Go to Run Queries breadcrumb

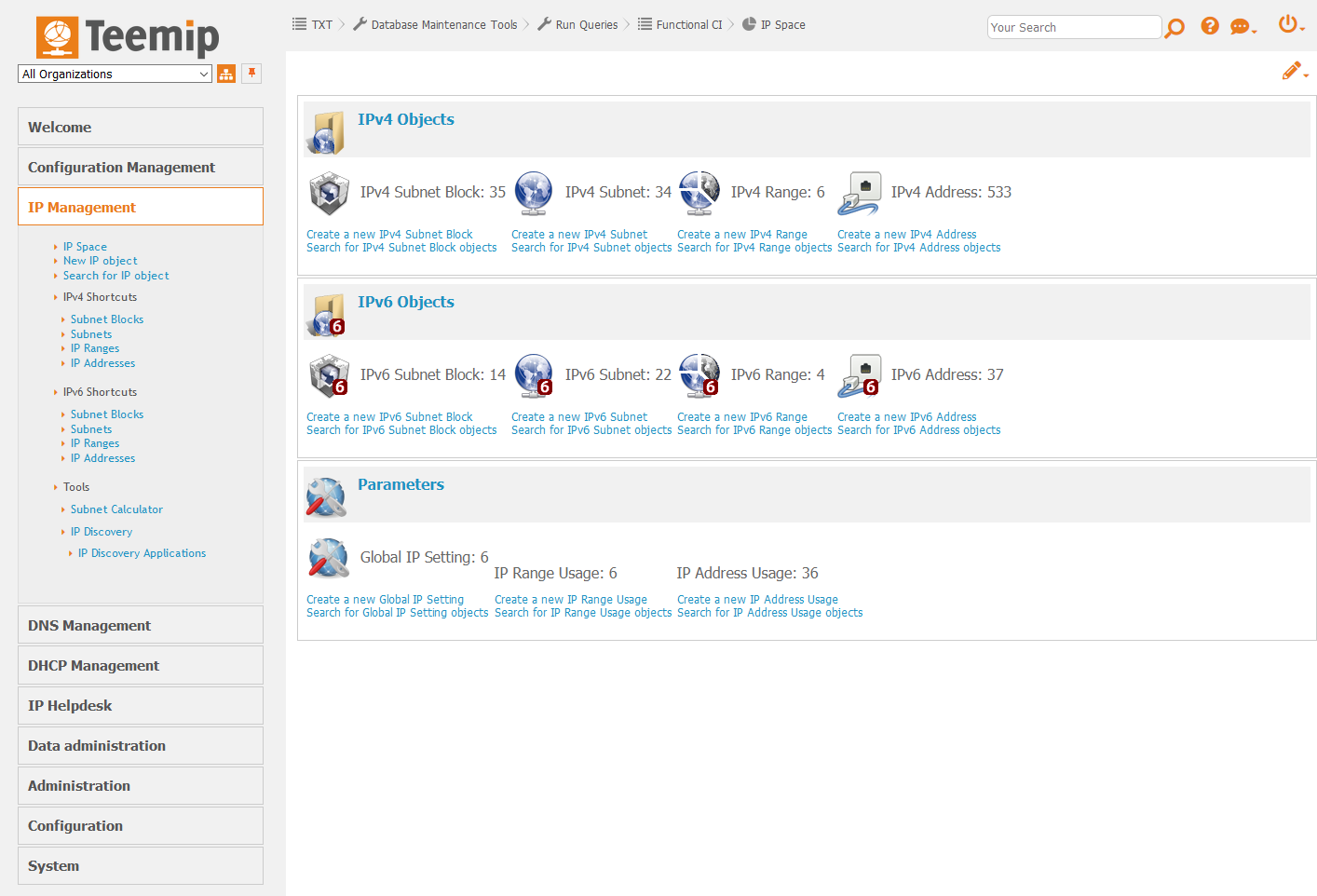[586, 25]
